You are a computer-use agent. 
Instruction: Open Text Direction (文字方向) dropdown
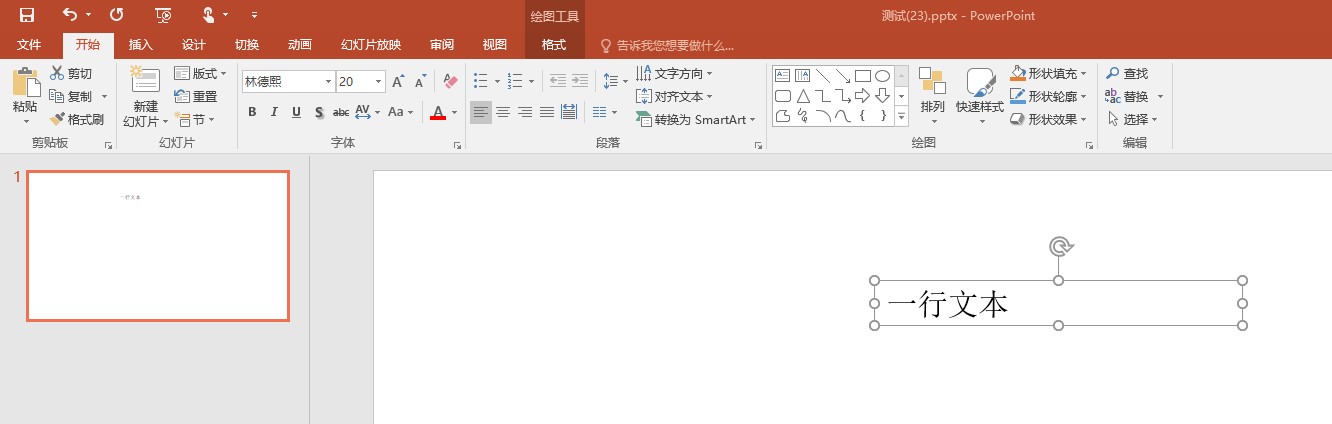point(674,74)
